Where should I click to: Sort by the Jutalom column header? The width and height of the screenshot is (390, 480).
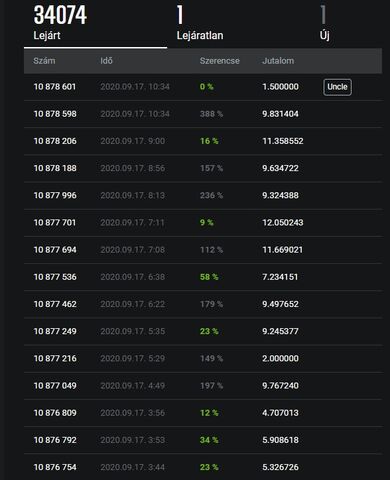click(x=278, y=61)
